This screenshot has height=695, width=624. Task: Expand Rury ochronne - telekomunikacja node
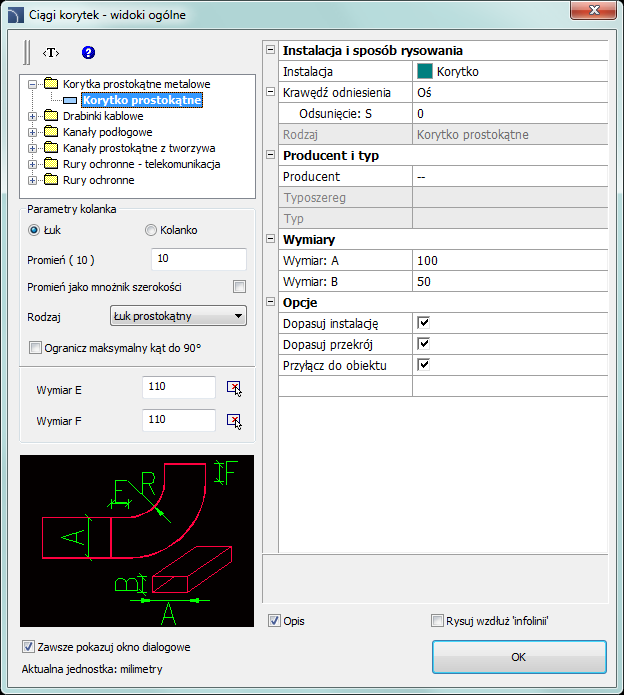coord(32,164)
